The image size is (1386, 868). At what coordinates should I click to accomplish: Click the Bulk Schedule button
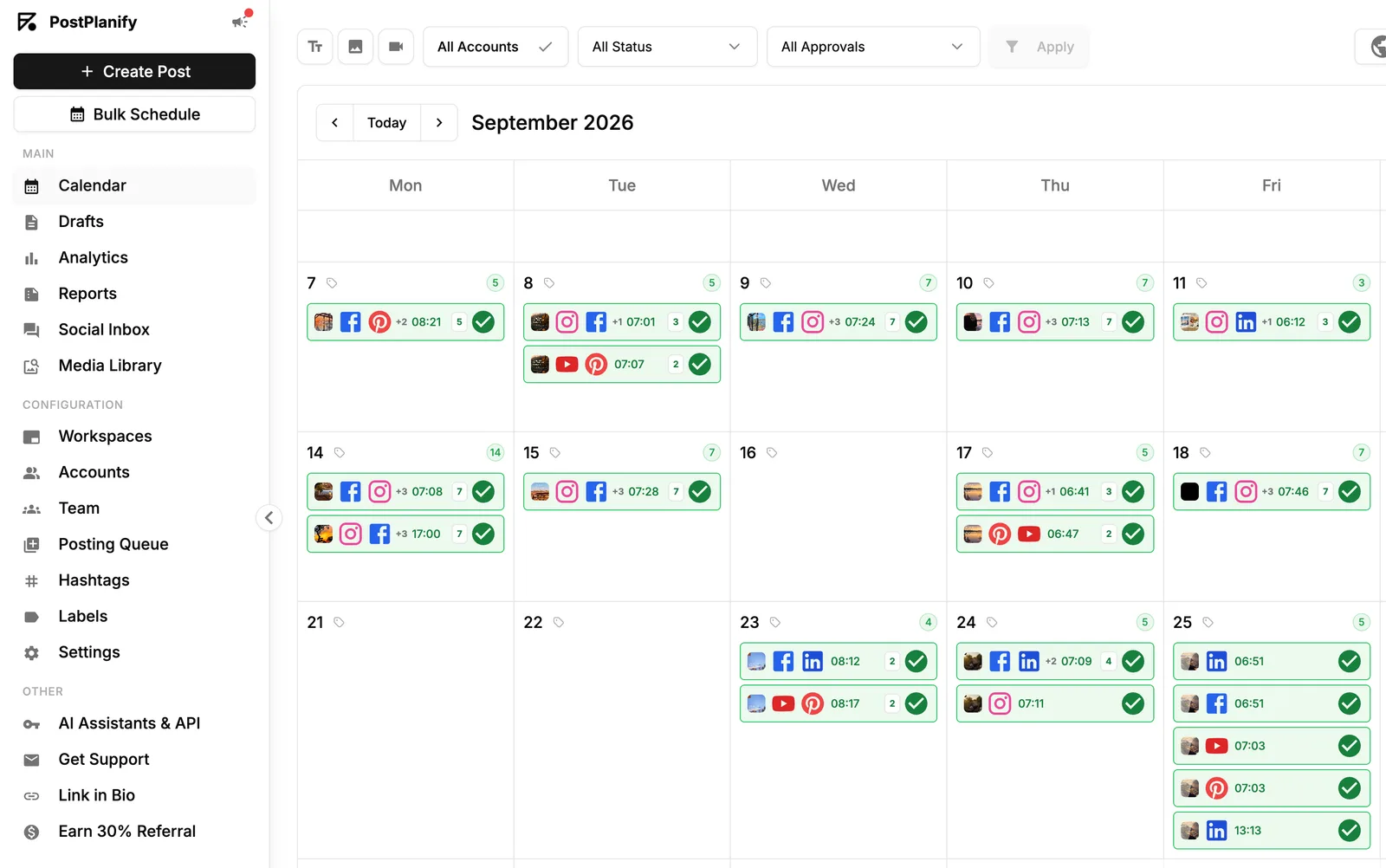click(x=134, y=114)
